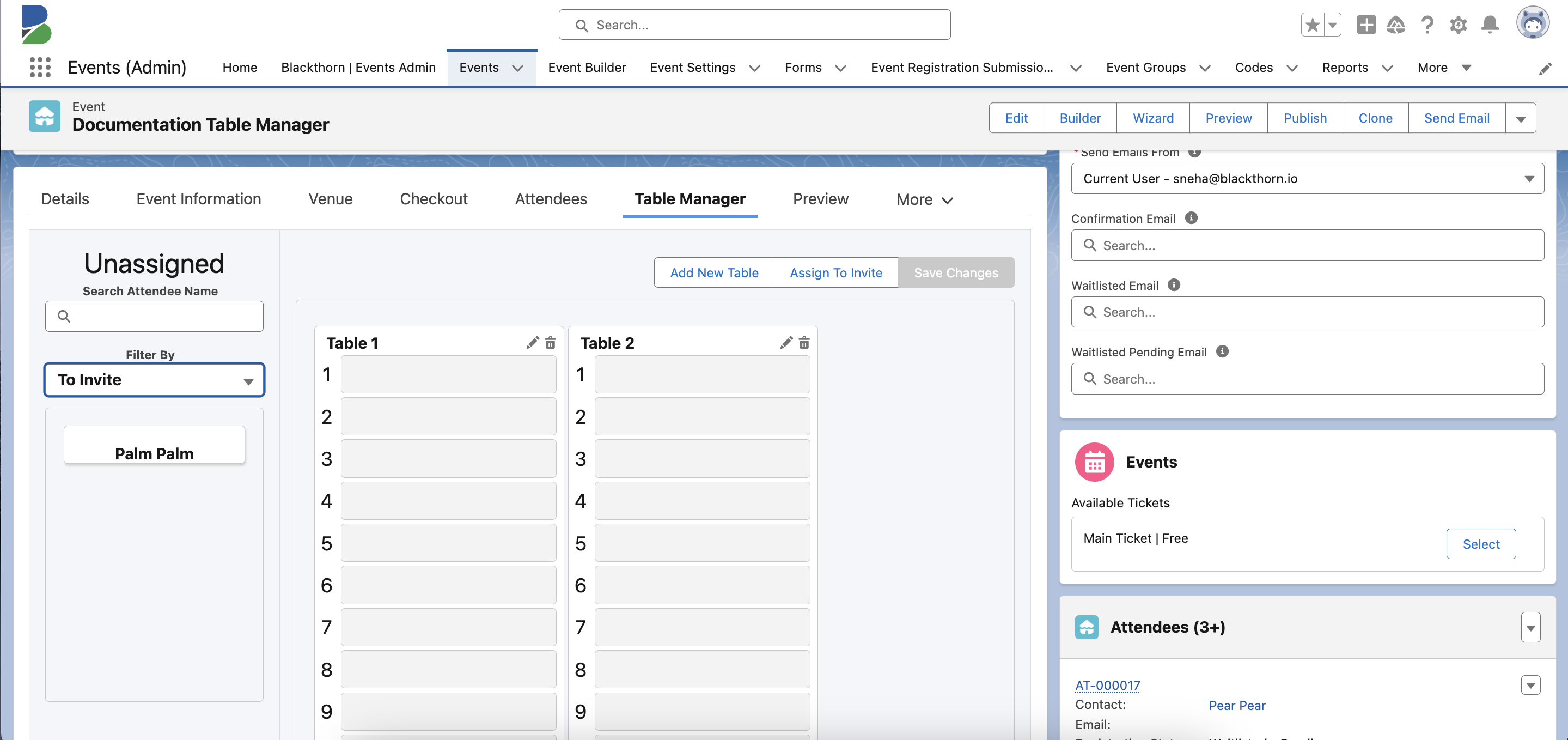Screen dimensions: 1568x740
Task: Click the Search Attendee Name input field
Action: [x=153, y=316]
